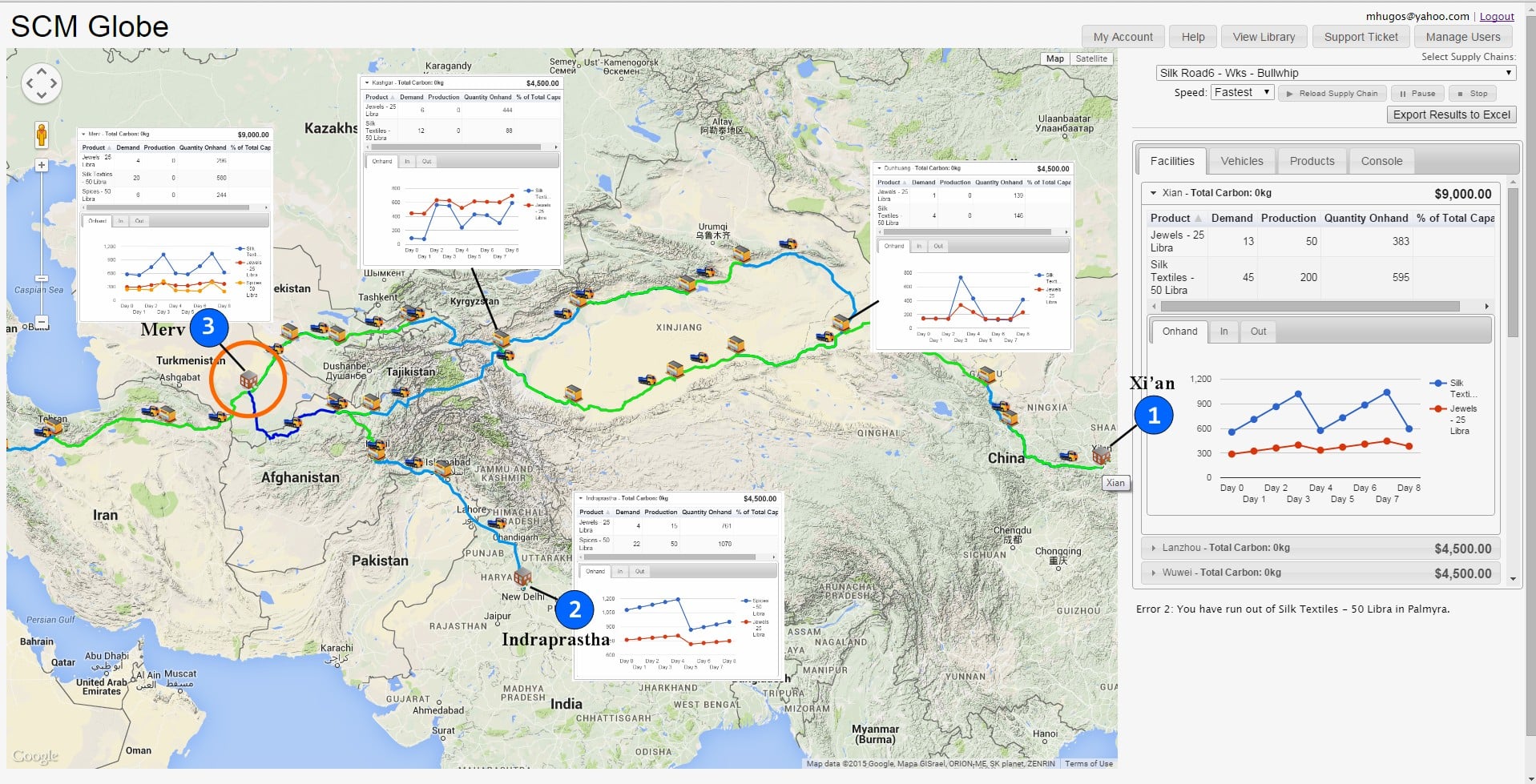This screenshot has height=784, width=1536.
Task: Click the Manage Users button
Action: pos(1462,37)
